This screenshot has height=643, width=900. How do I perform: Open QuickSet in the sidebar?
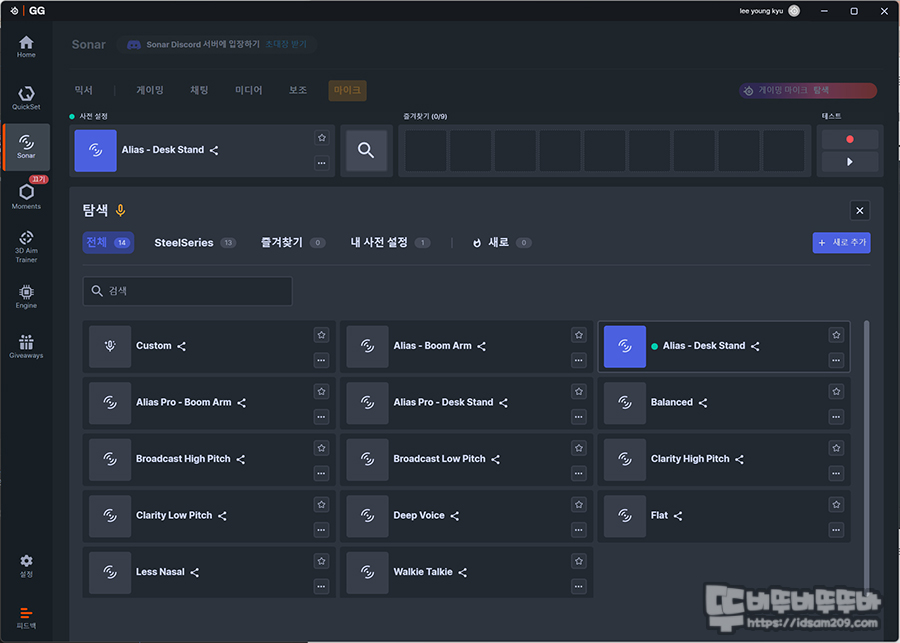[x=26, y=98]
